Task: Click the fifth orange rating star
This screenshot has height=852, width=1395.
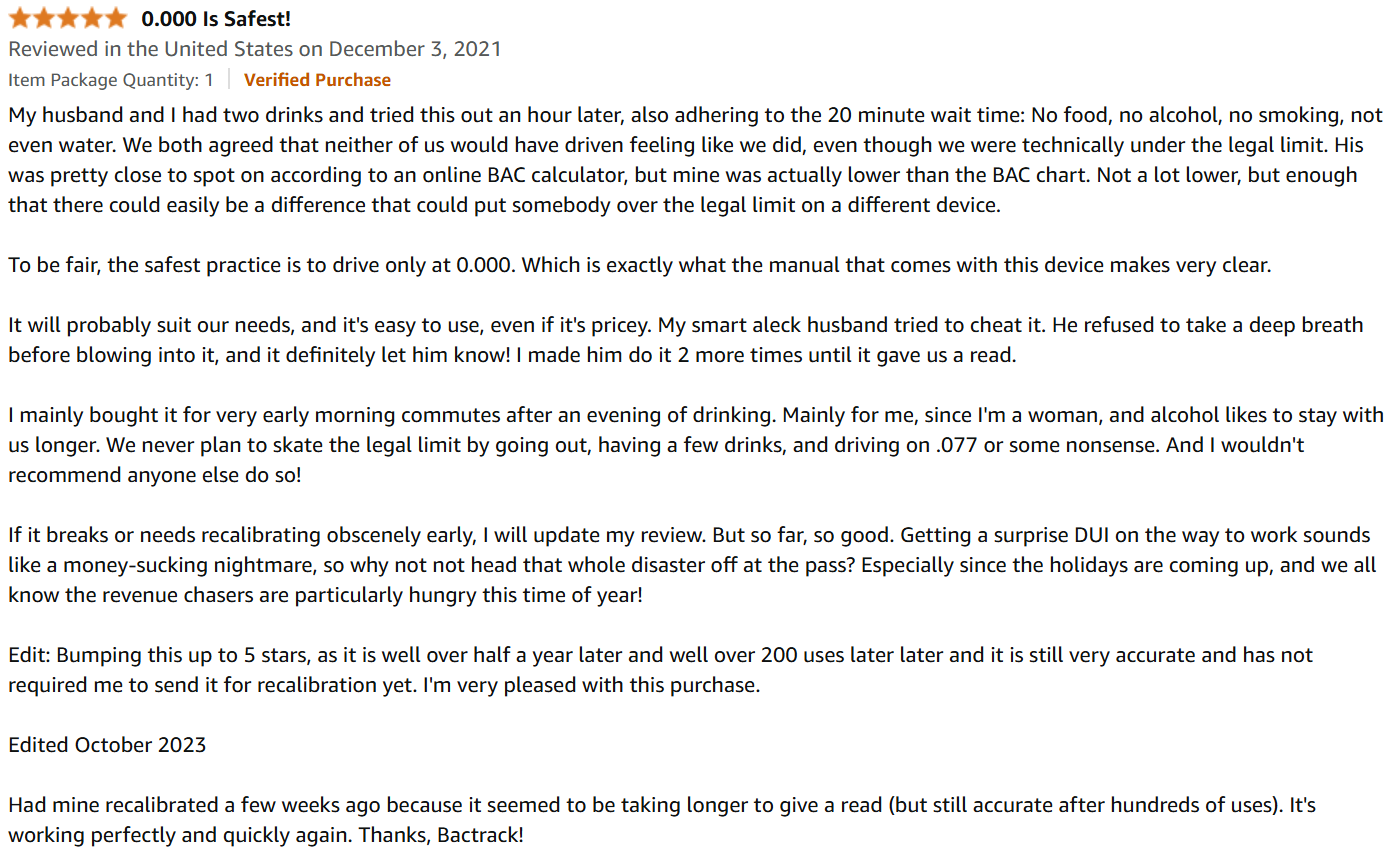Action: [116, 17]
